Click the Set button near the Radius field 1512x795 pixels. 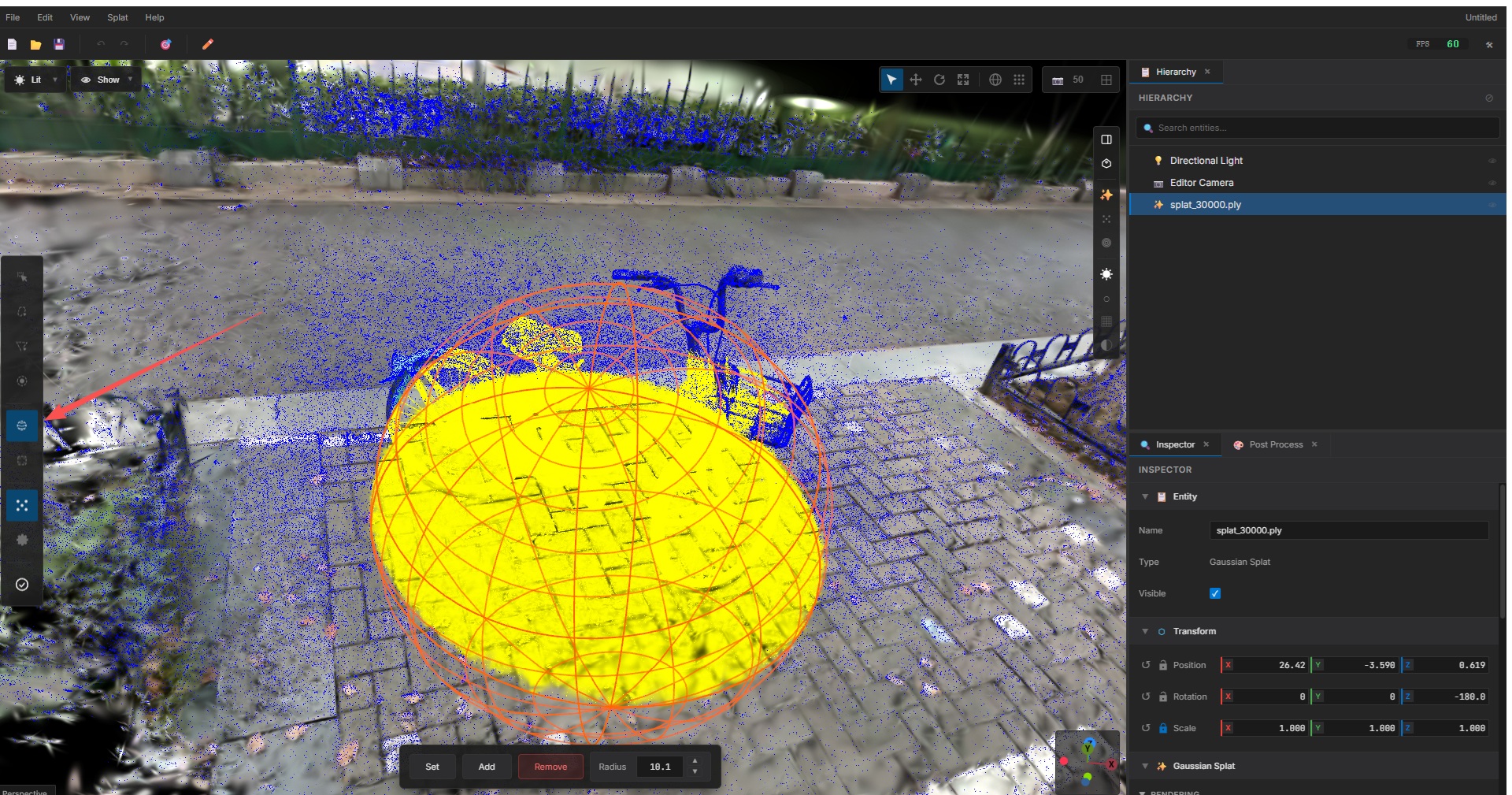(x=432, y=766)
